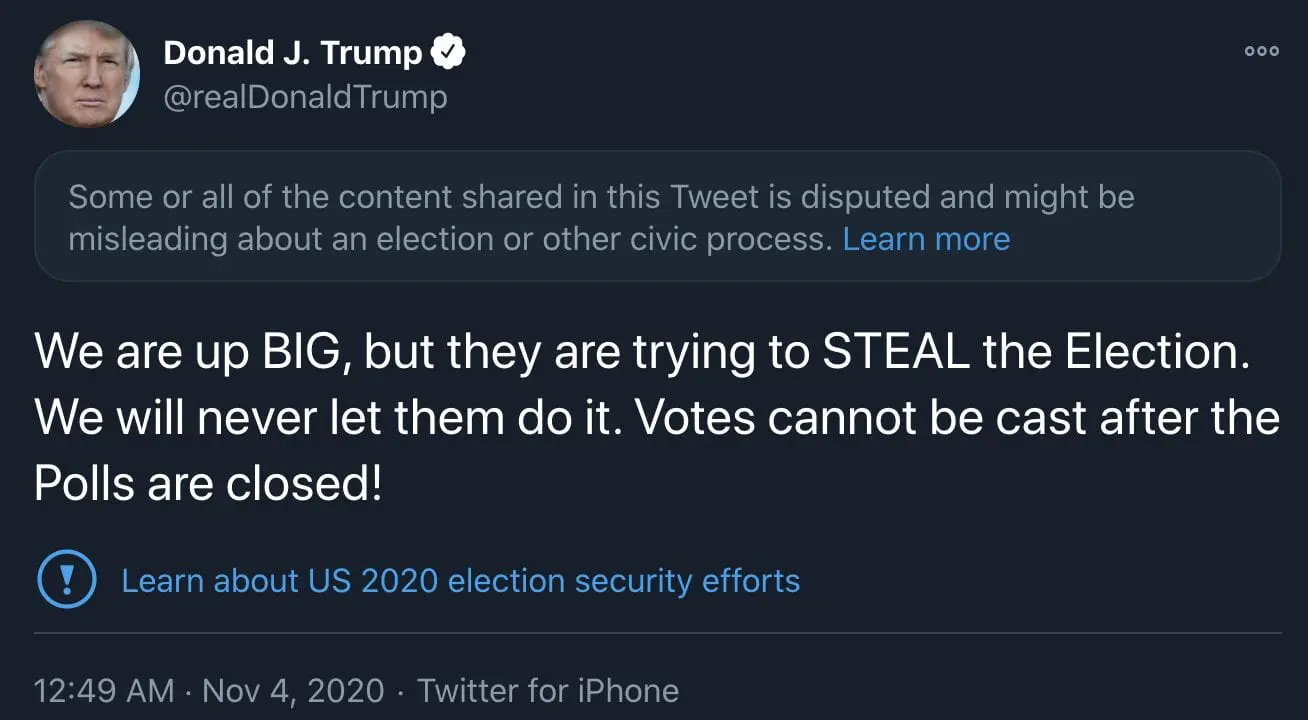Click the blue verified badge icon
Image resolution: width=1308 pixels, height=720 pixels.
pyautogui.click(x=447, y=53)
